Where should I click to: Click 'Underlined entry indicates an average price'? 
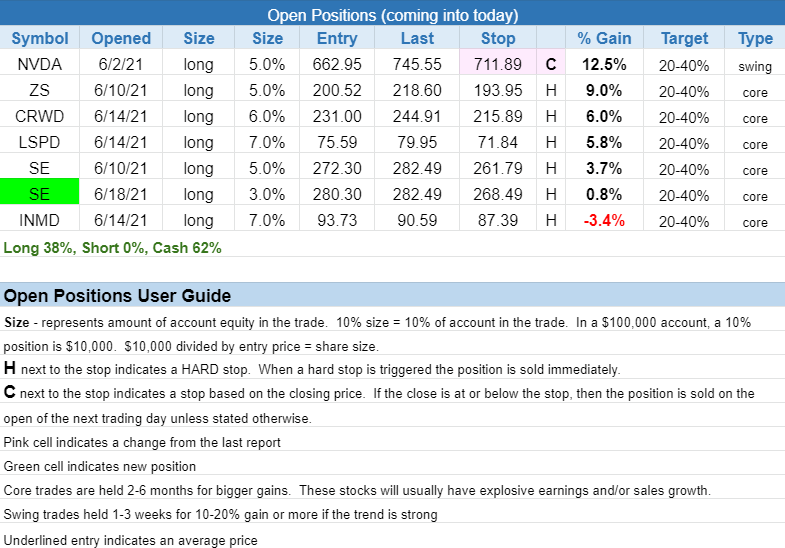pyautogui.click(x=130, y=540)
